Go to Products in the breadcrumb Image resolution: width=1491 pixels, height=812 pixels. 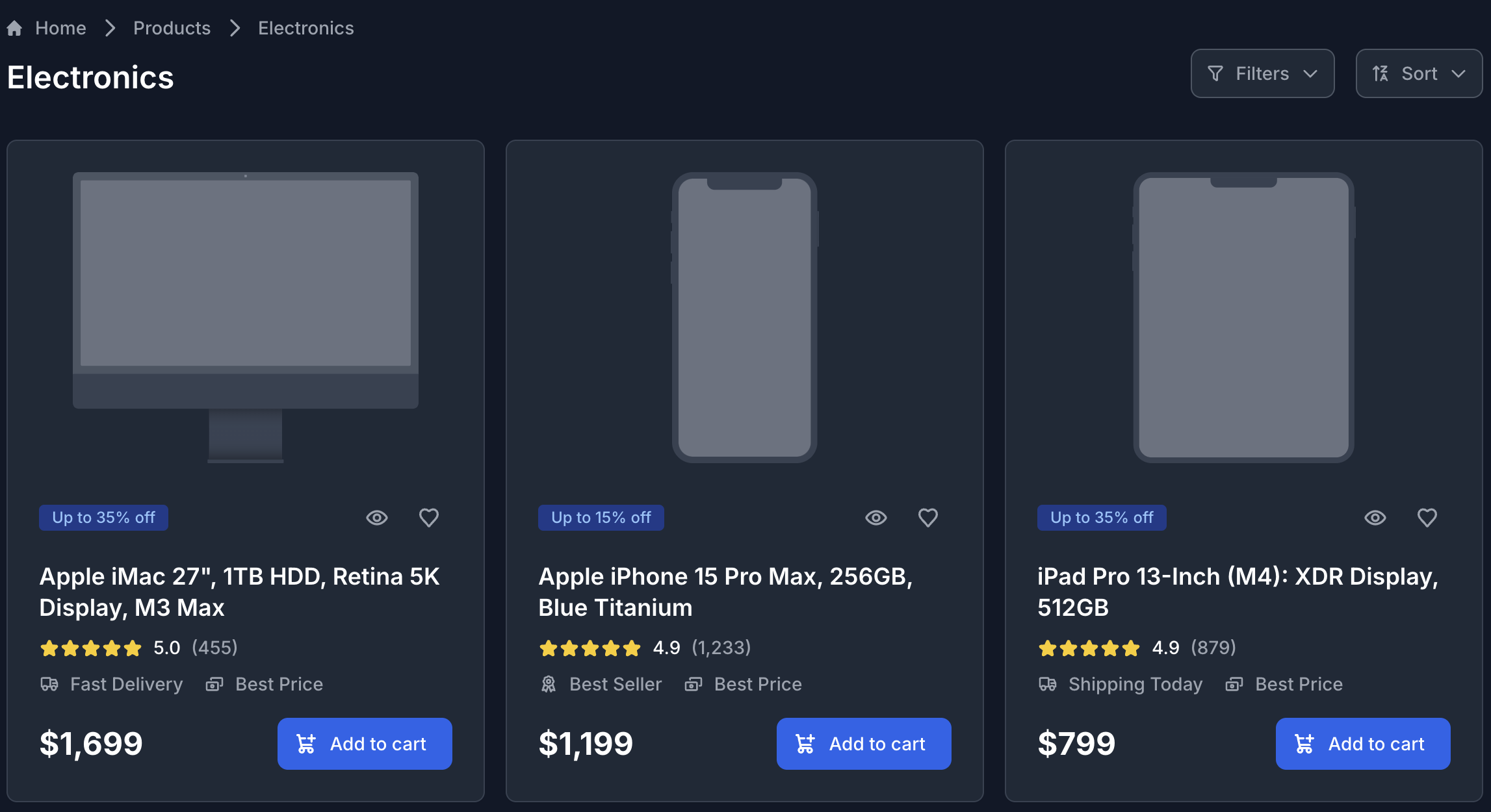pos(172,27)
